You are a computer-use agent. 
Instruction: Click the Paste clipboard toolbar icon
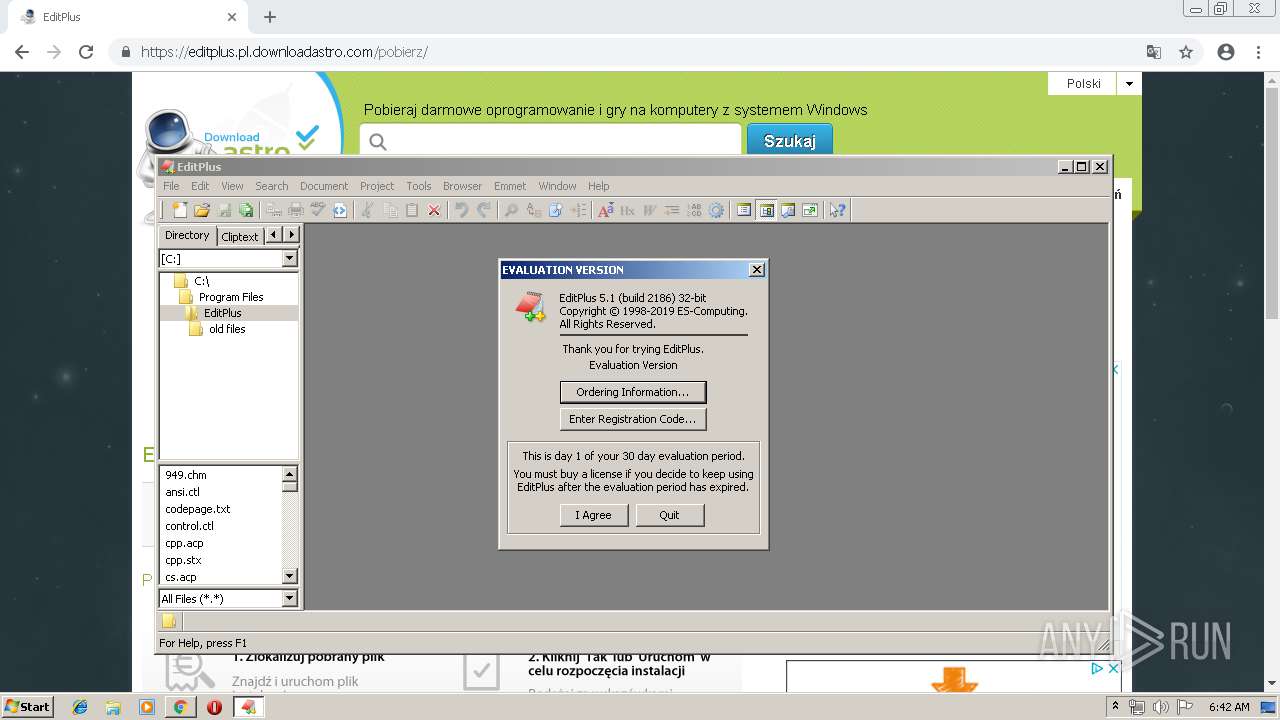point(412,210)
